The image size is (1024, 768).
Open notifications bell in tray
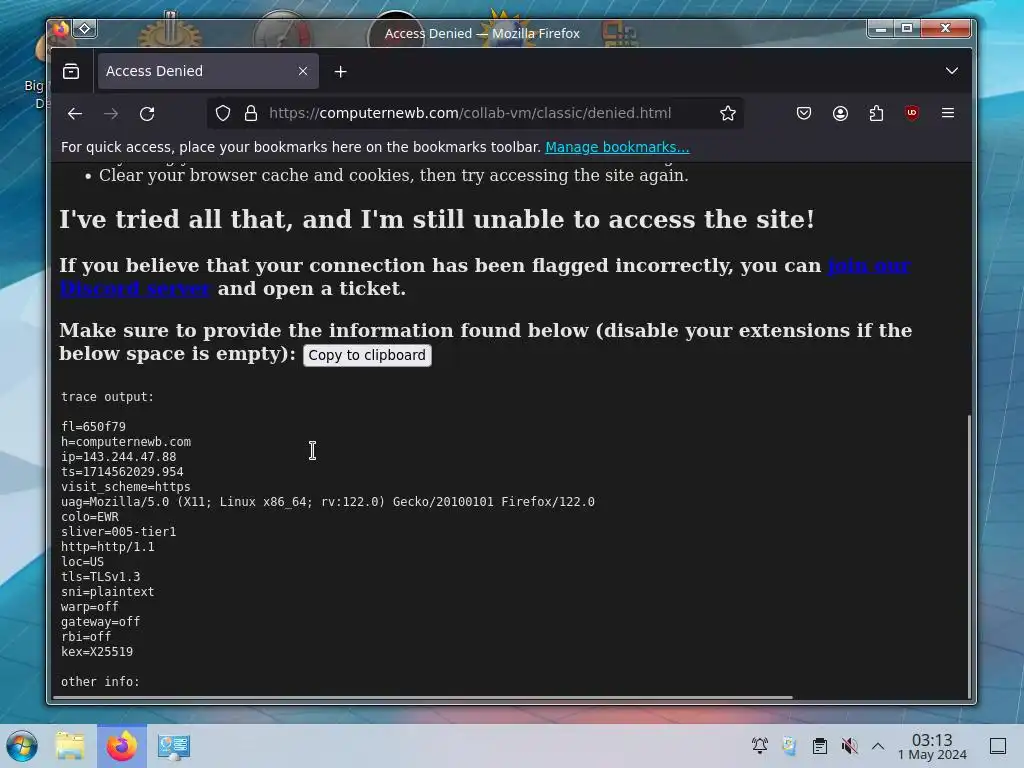point(760,746)
